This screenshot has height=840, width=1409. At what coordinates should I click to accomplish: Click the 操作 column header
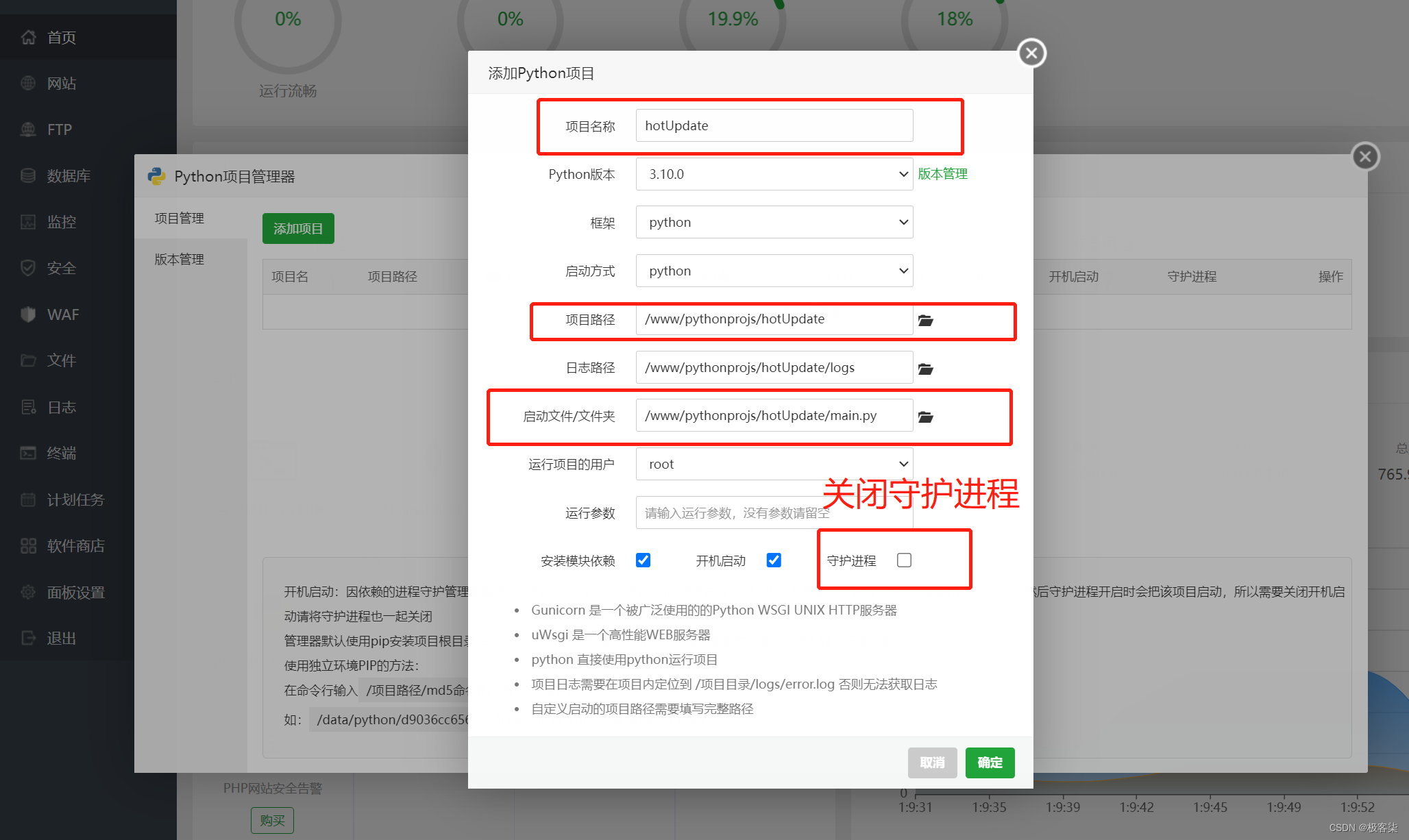click(x=1330, y=276)
